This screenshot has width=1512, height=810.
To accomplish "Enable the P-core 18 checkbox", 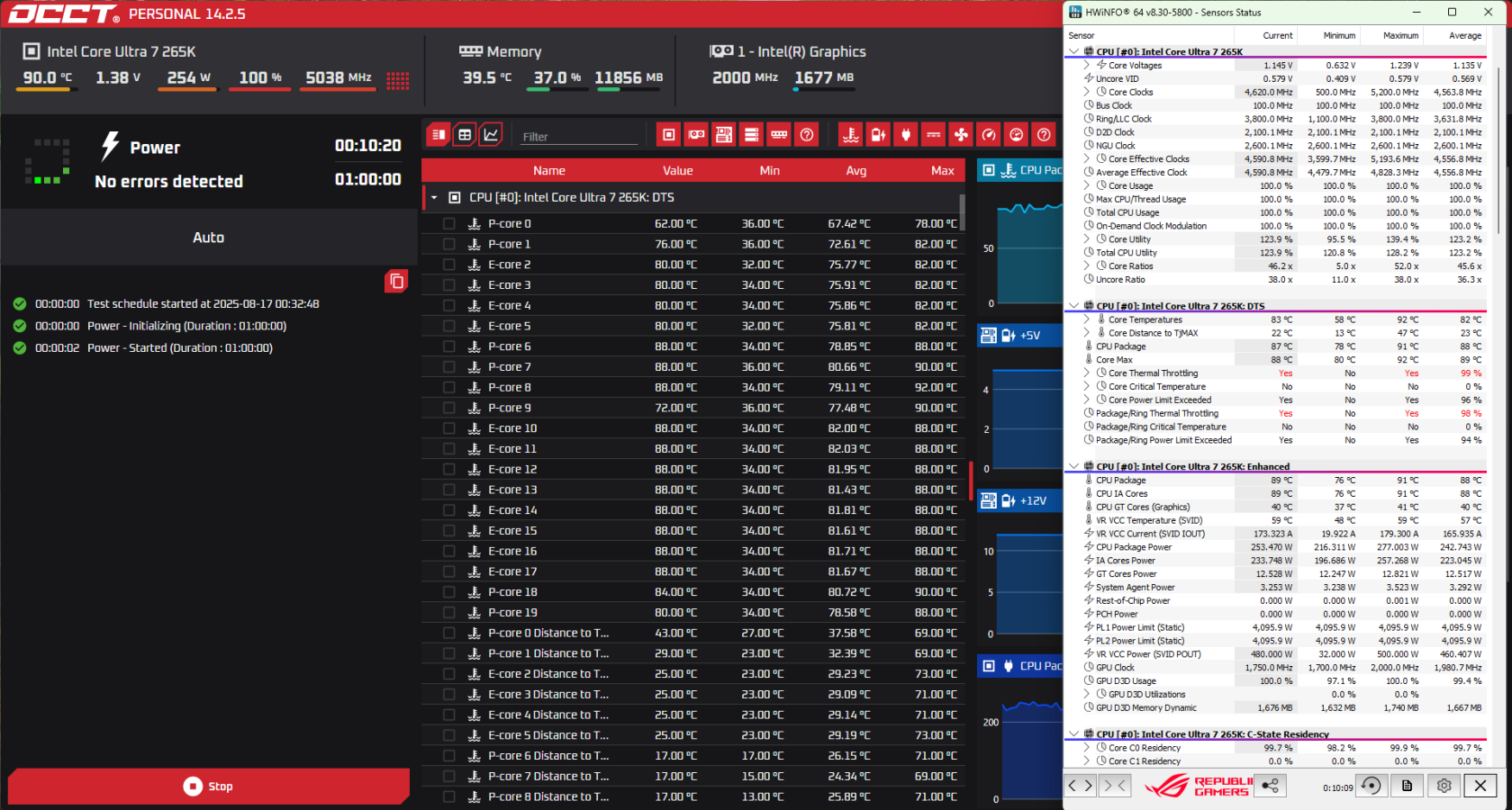I will pyautogui.click(x=449, y=593).
